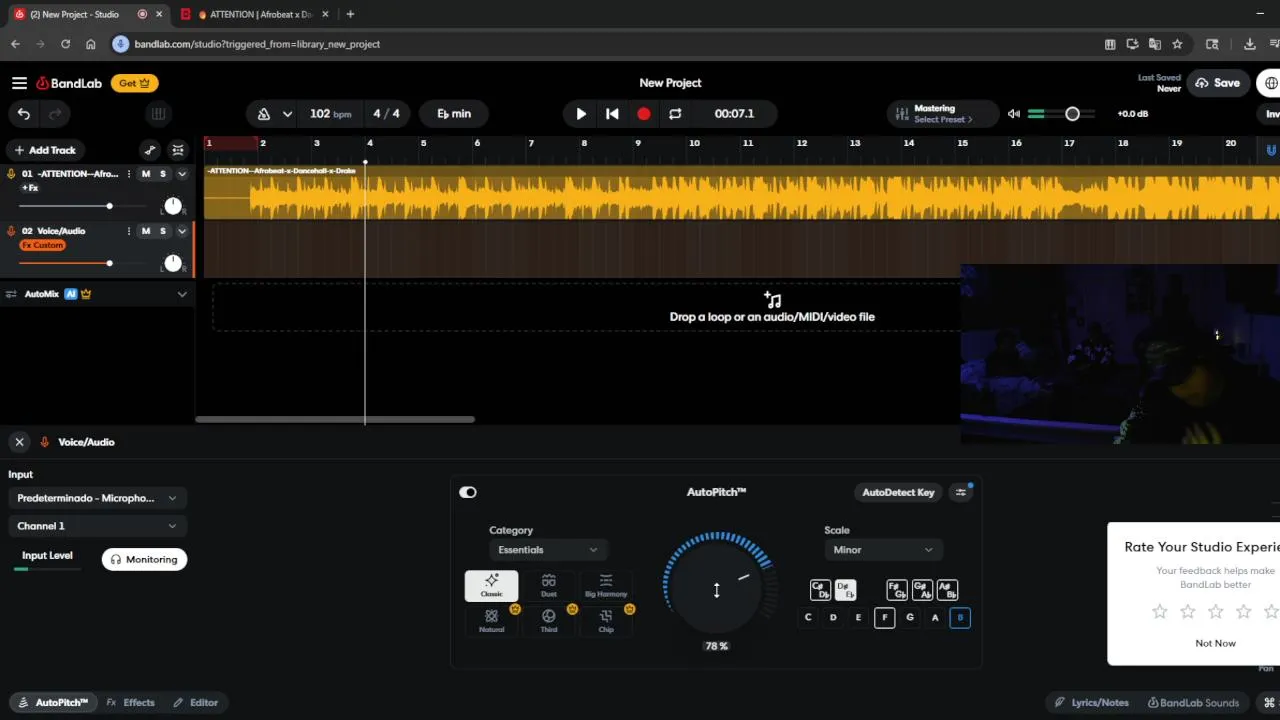Click the collapse tracks icon next to Add Track
1280x720 pixels.
coord(178,150)
